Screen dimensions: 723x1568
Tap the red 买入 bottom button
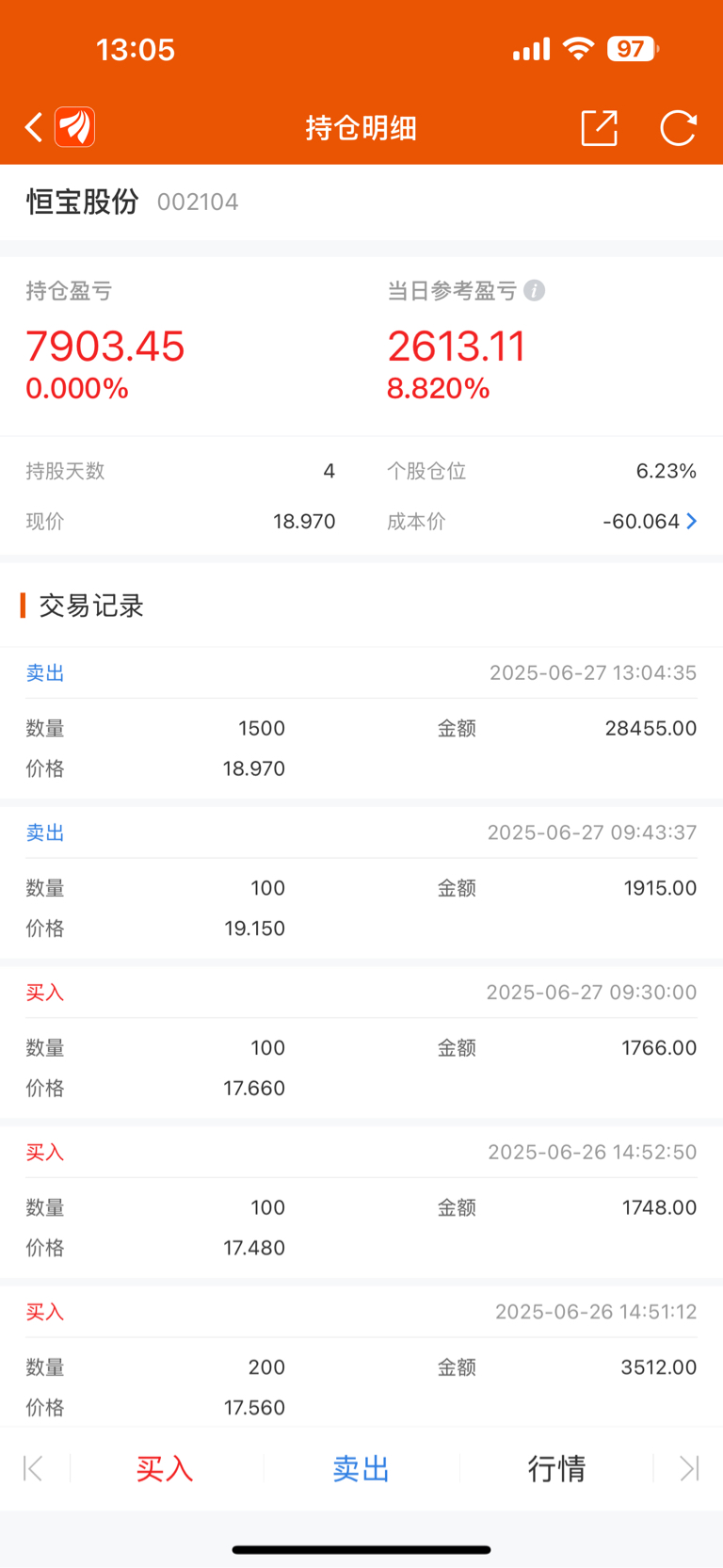click(165, 1468)
